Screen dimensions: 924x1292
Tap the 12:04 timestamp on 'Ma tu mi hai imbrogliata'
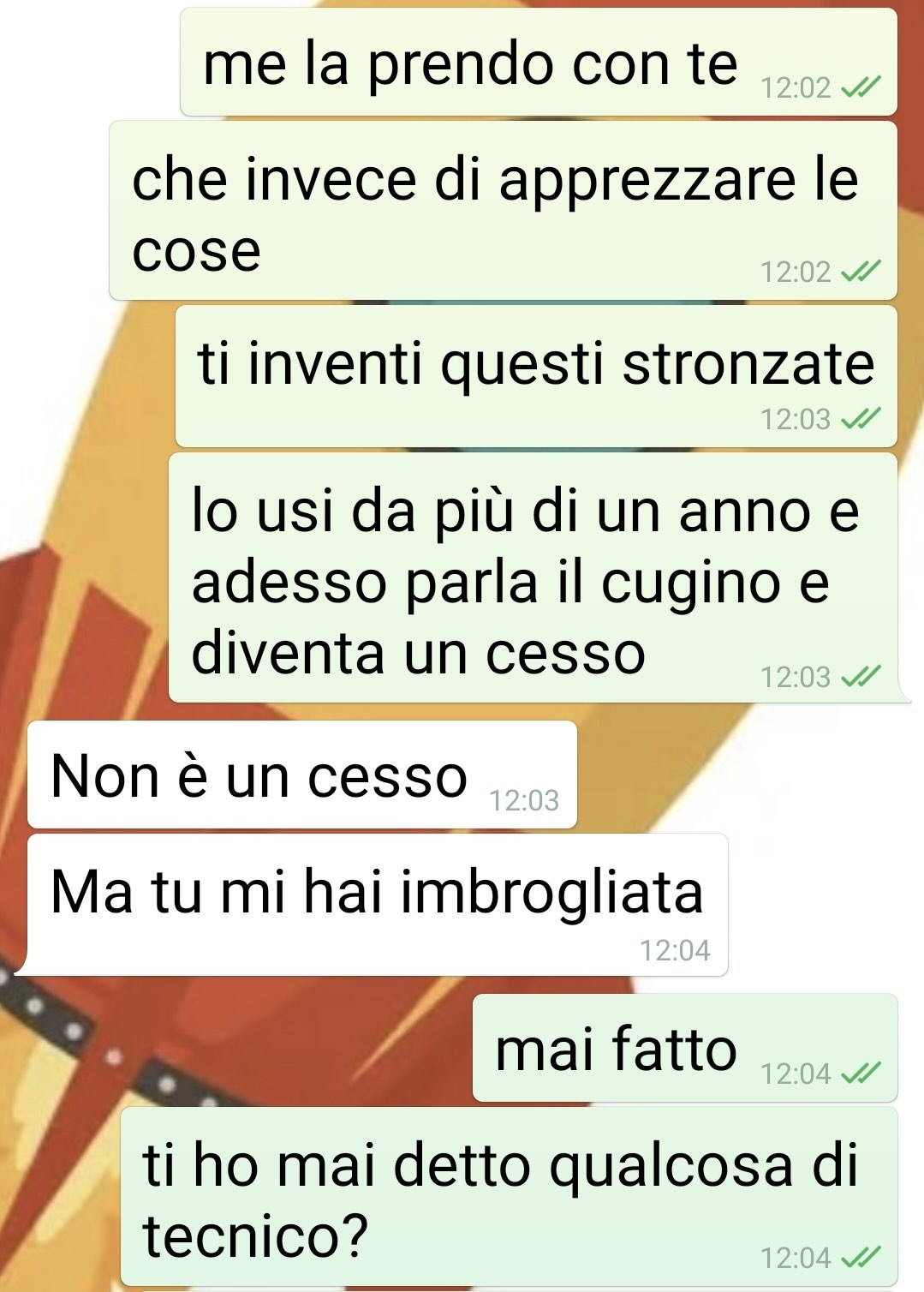(x=675, y=950)
